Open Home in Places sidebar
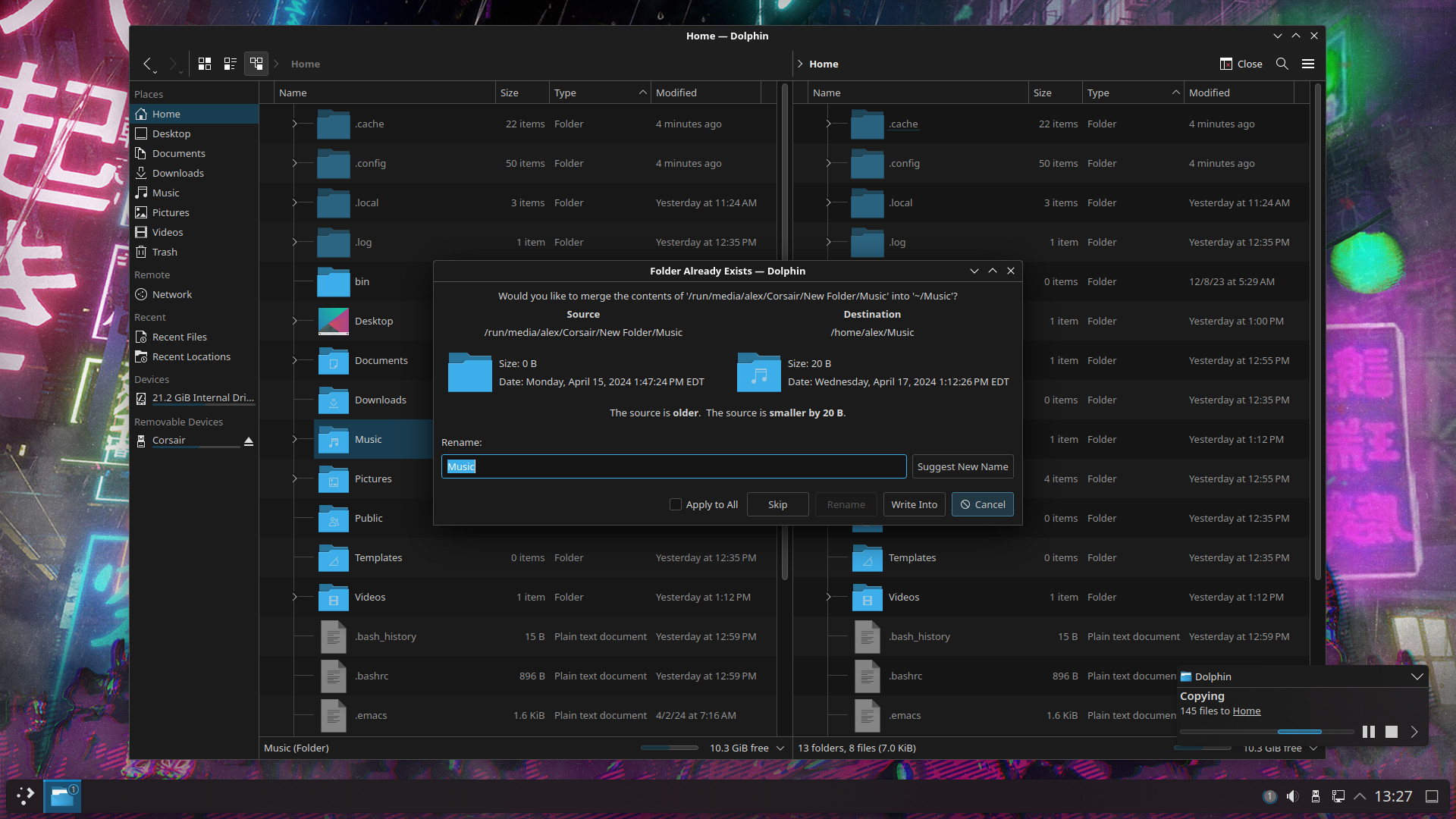The image size is (1456, 819). click(195, 114)
